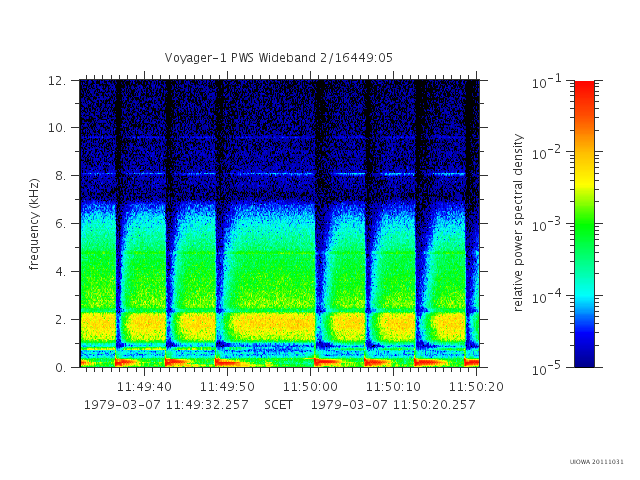Image resolution: width=640 pixels, height=480 pixels.
Task: Click the 10^-1 colorbar tick label
Action: coord(548,82)
